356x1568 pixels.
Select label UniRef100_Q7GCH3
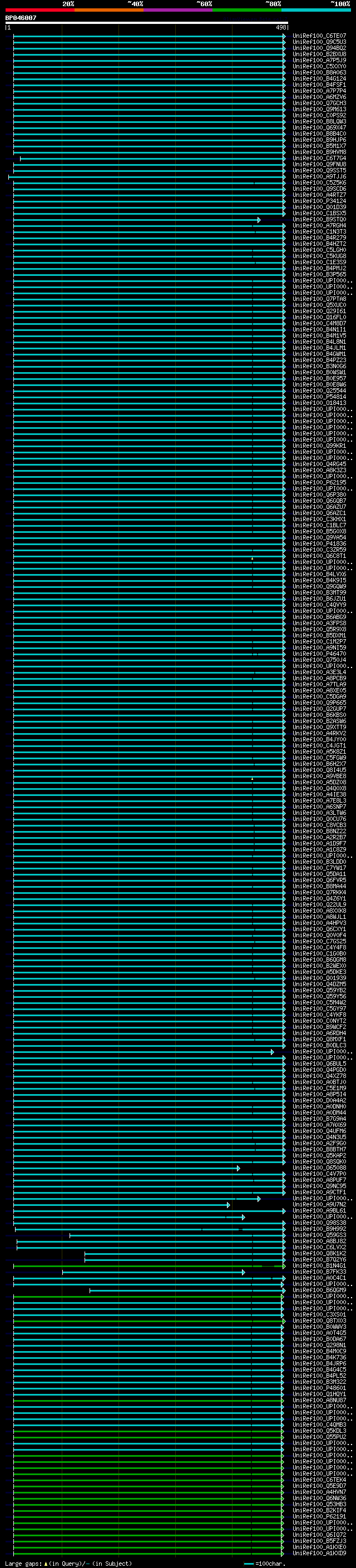[x=319, y=103]
